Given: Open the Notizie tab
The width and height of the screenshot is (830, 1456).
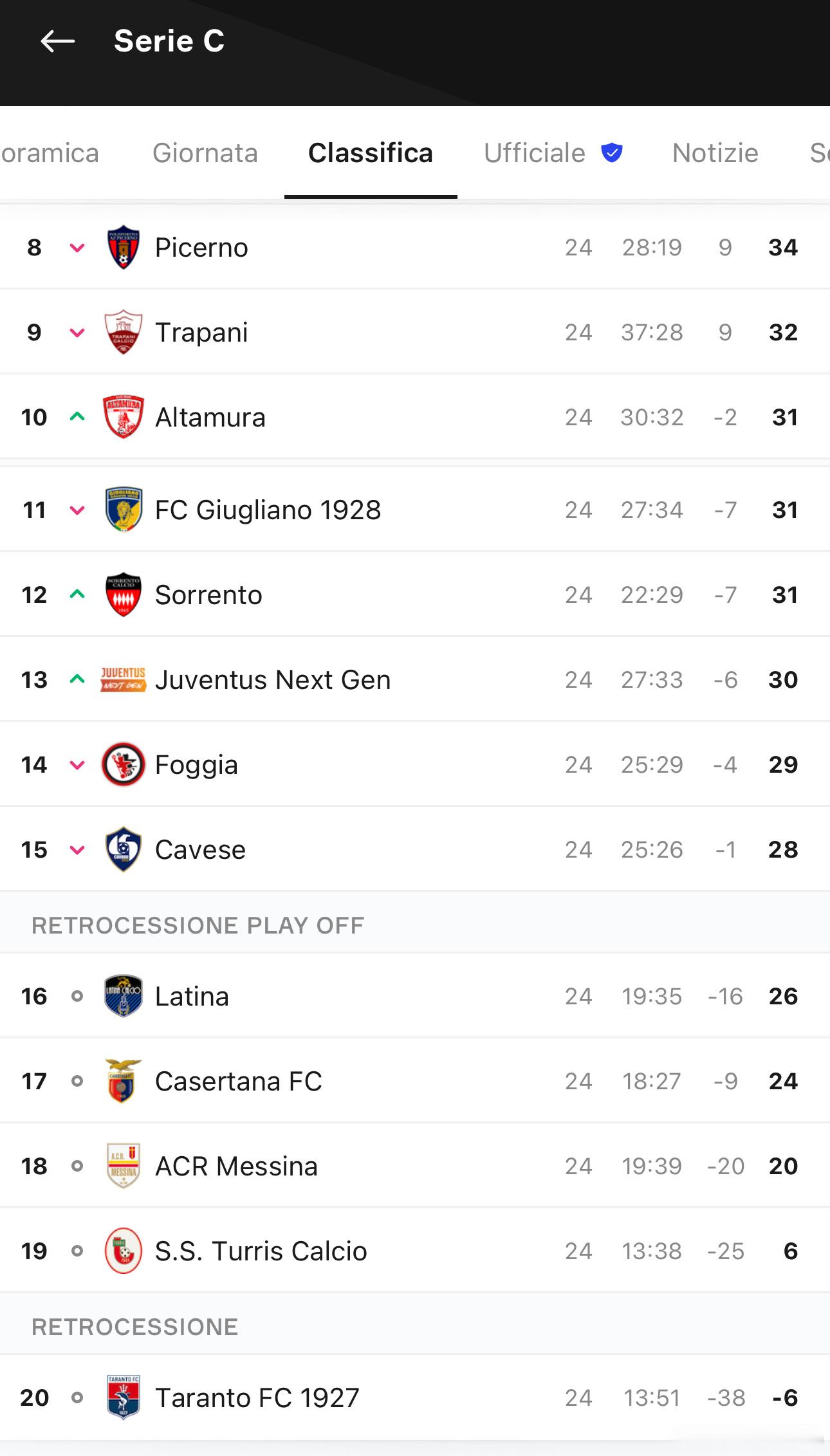Looking at the screenshot, I should [x=715, y=153].
